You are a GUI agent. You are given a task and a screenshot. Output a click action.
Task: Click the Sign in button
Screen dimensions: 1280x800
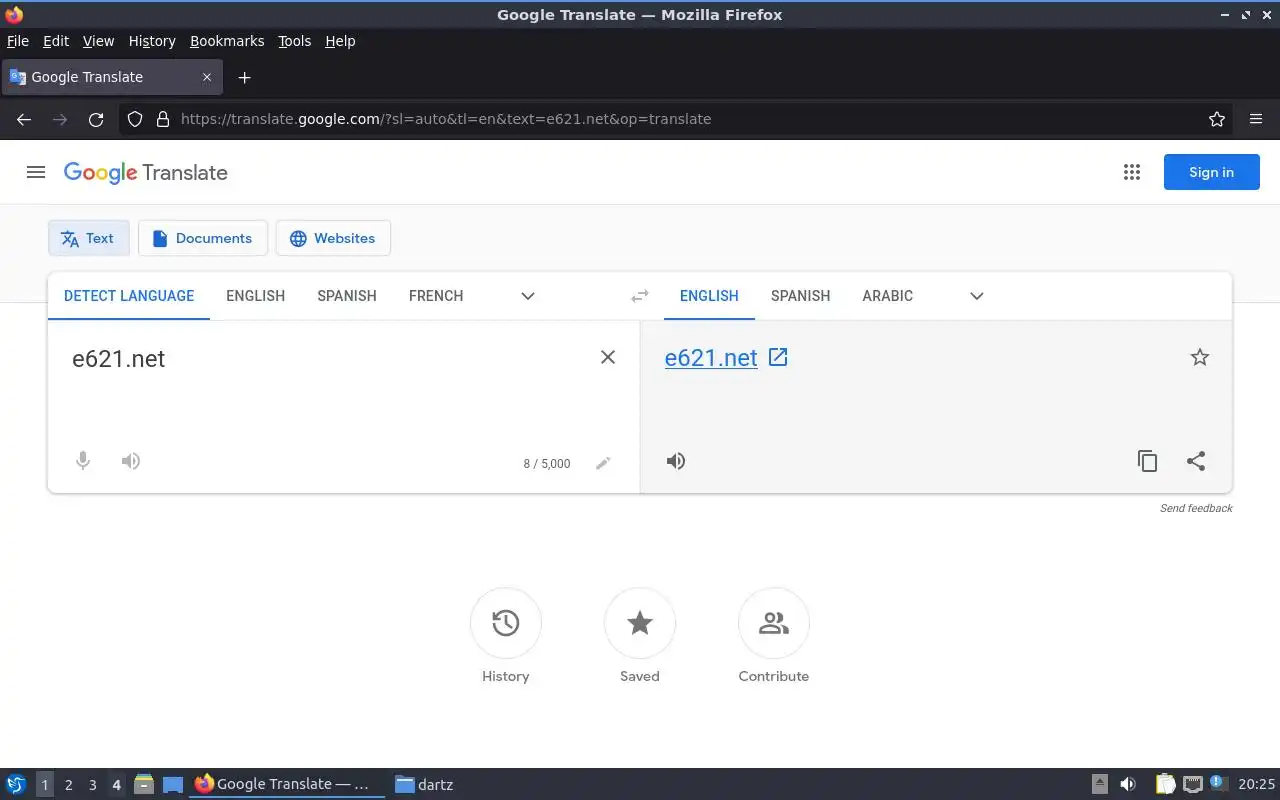point(1212,172)
